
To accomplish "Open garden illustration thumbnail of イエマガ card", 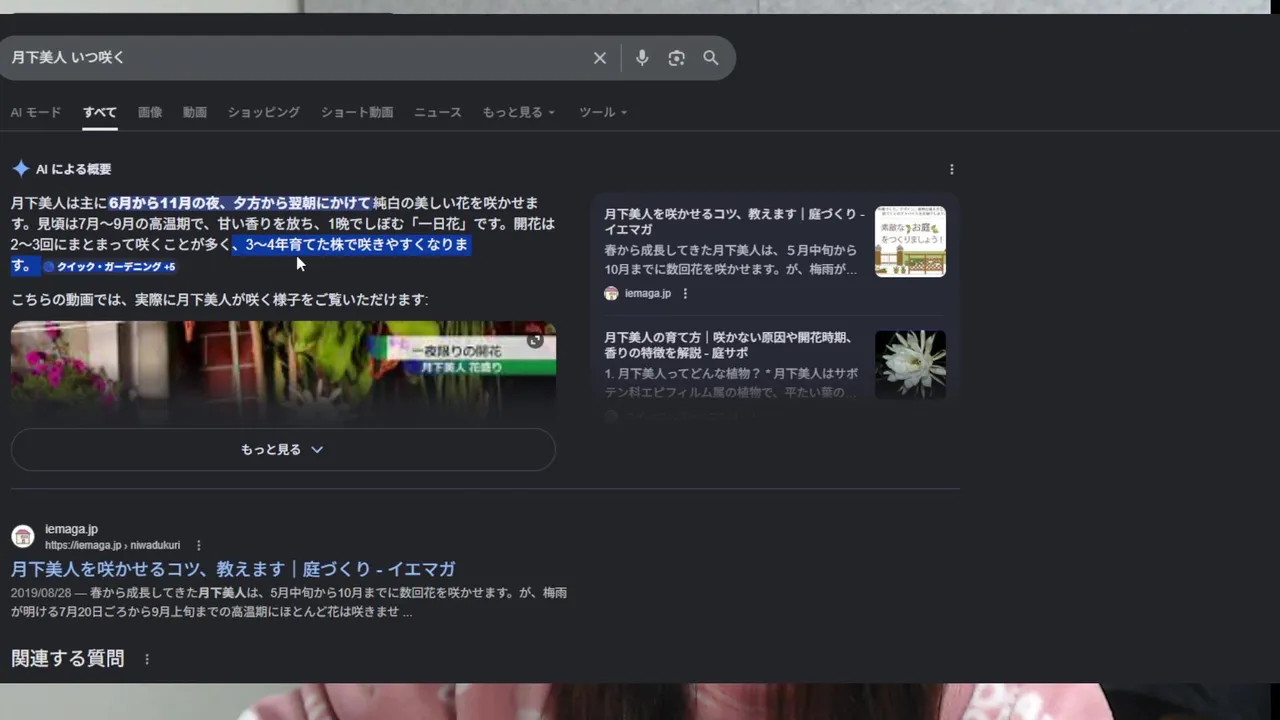I will pos(910,241).
